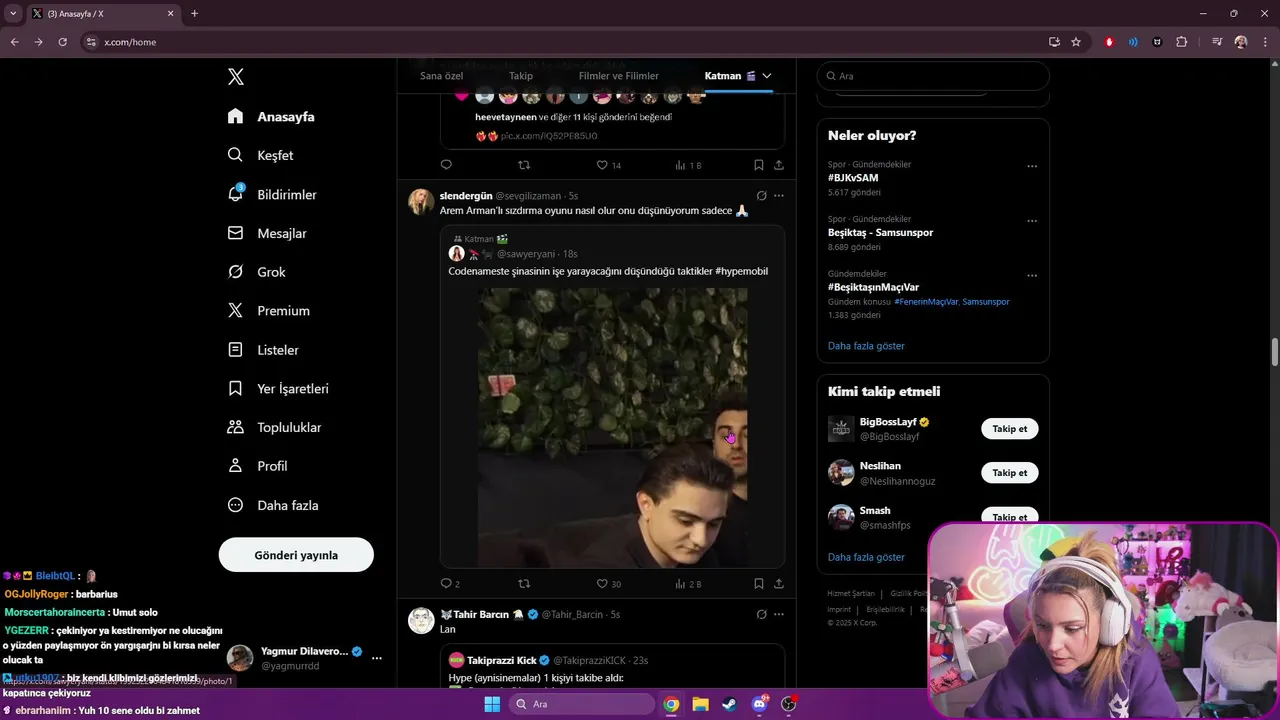Show more under Kimi takip etmeli

click(x=866, y=557)
